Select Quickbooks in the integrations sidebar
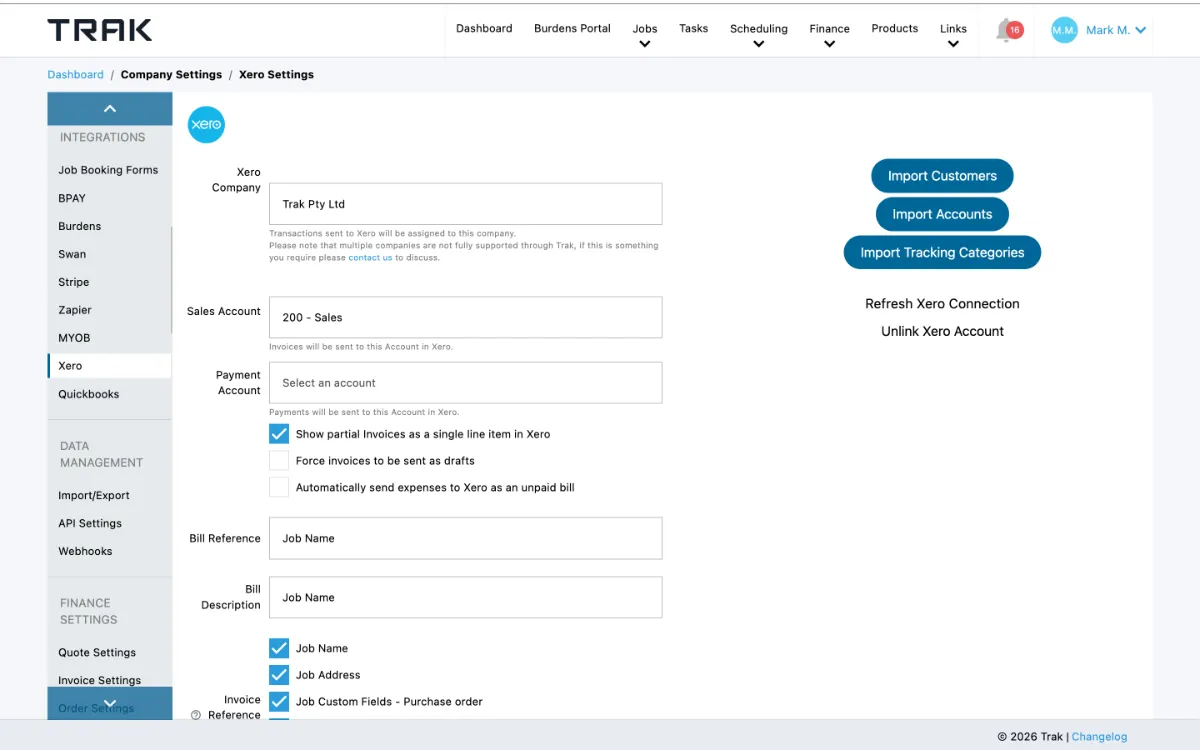This screenshot has height=750, width=1200. coord(89,394)
